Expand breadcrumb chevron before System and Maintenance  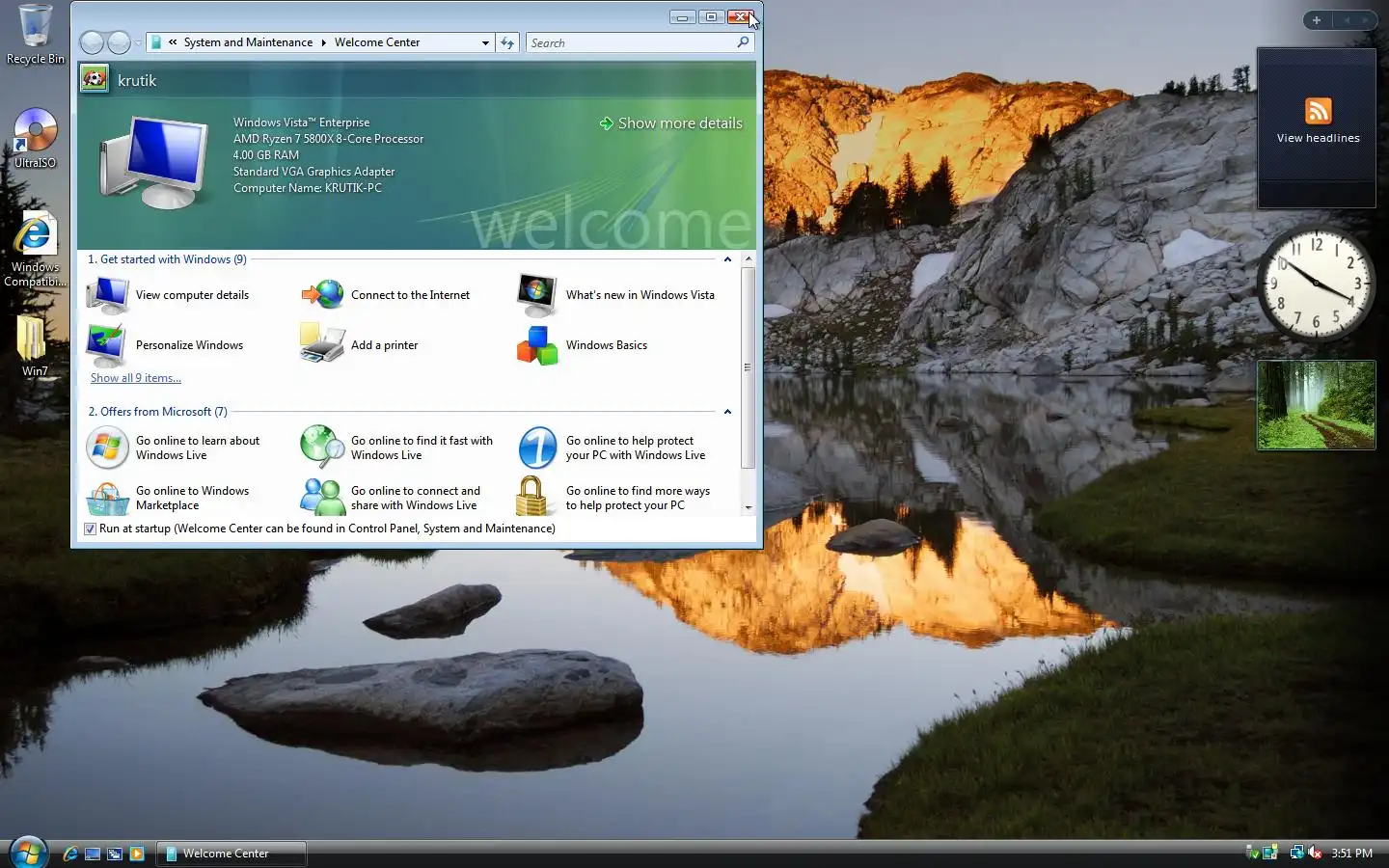point(173,42)
